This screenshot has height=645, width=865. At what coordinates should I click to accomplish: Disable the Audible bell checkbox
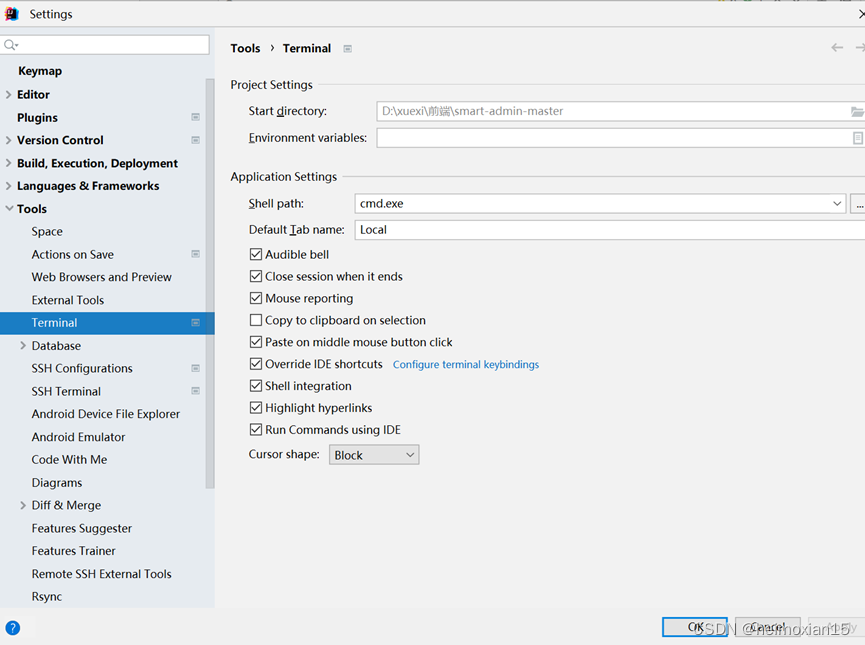[x=256, y=255]
